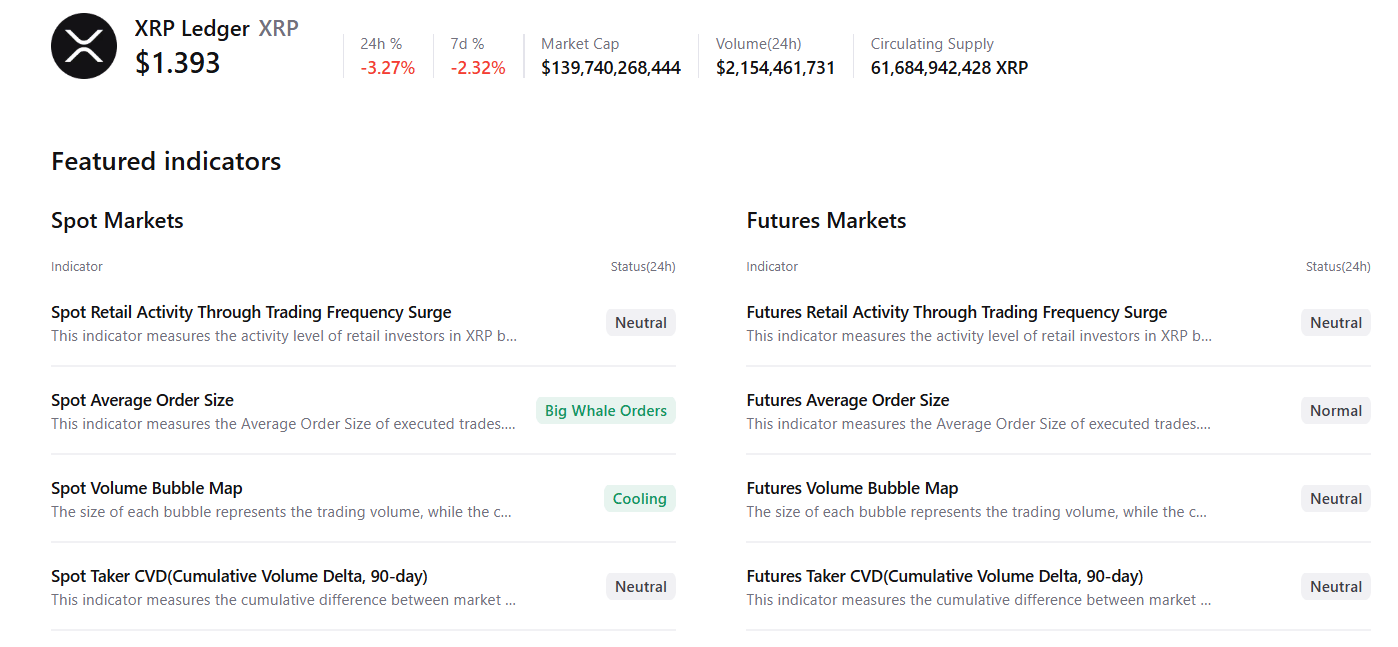Image resolution: width=1398 pixels, height=647 pixels.
Task: Click the XRP Ledger logo icon
Action: [x=84, y=46]
